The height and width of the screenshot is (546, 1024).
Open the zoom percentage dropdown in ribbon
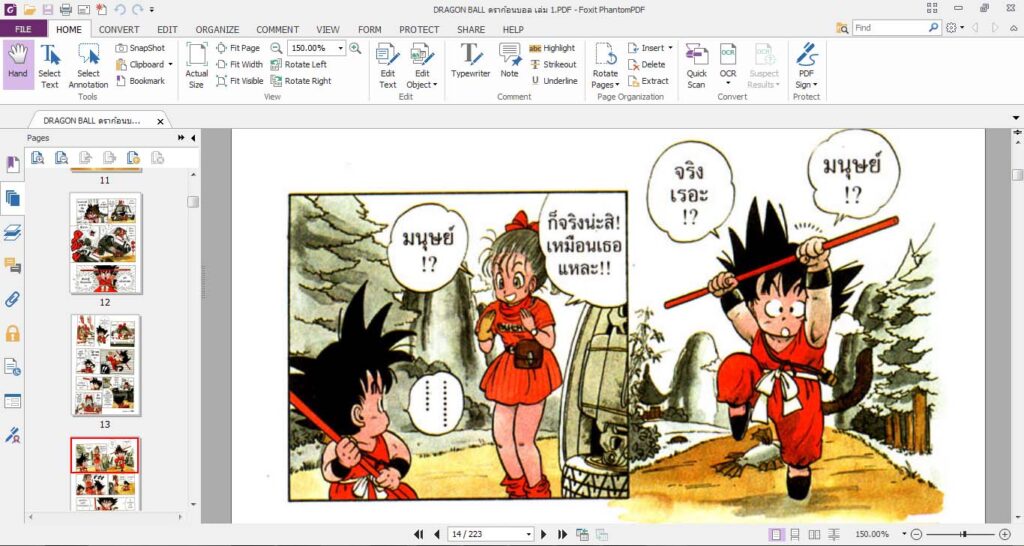pyautogui.click(x=340, y=48)
